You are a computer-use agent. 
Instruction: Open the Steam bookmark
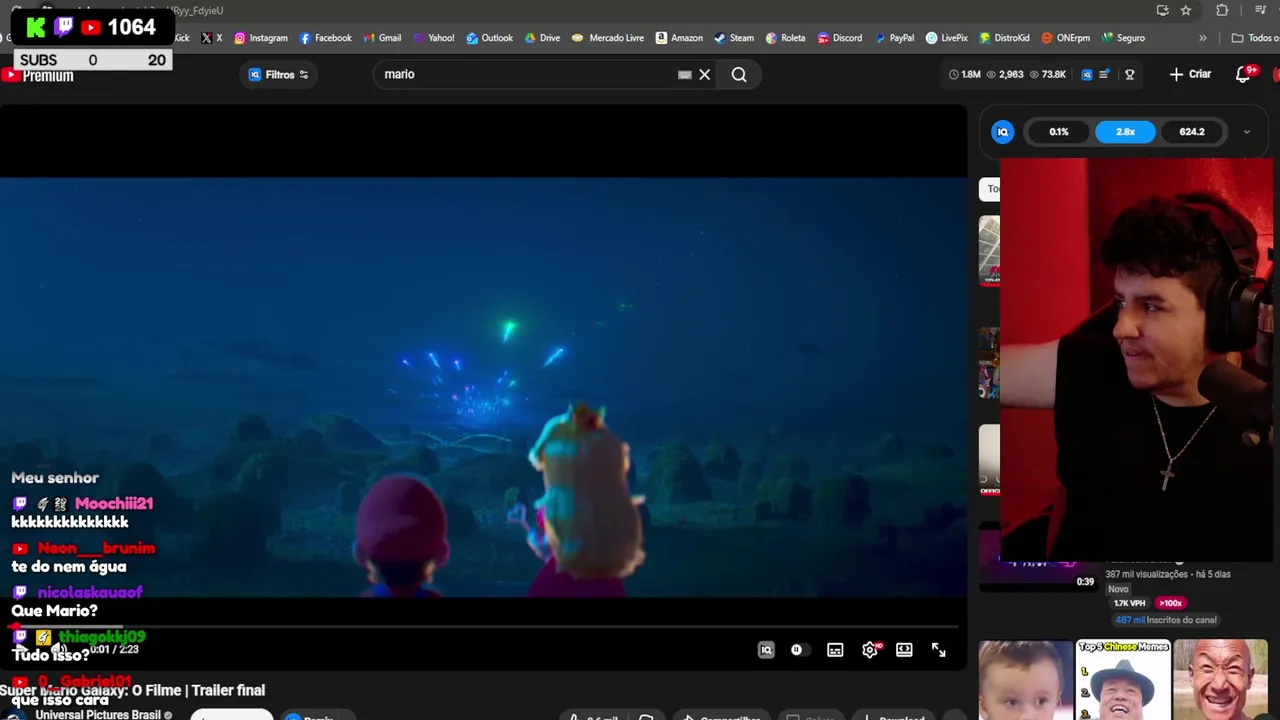pos(734,38)
